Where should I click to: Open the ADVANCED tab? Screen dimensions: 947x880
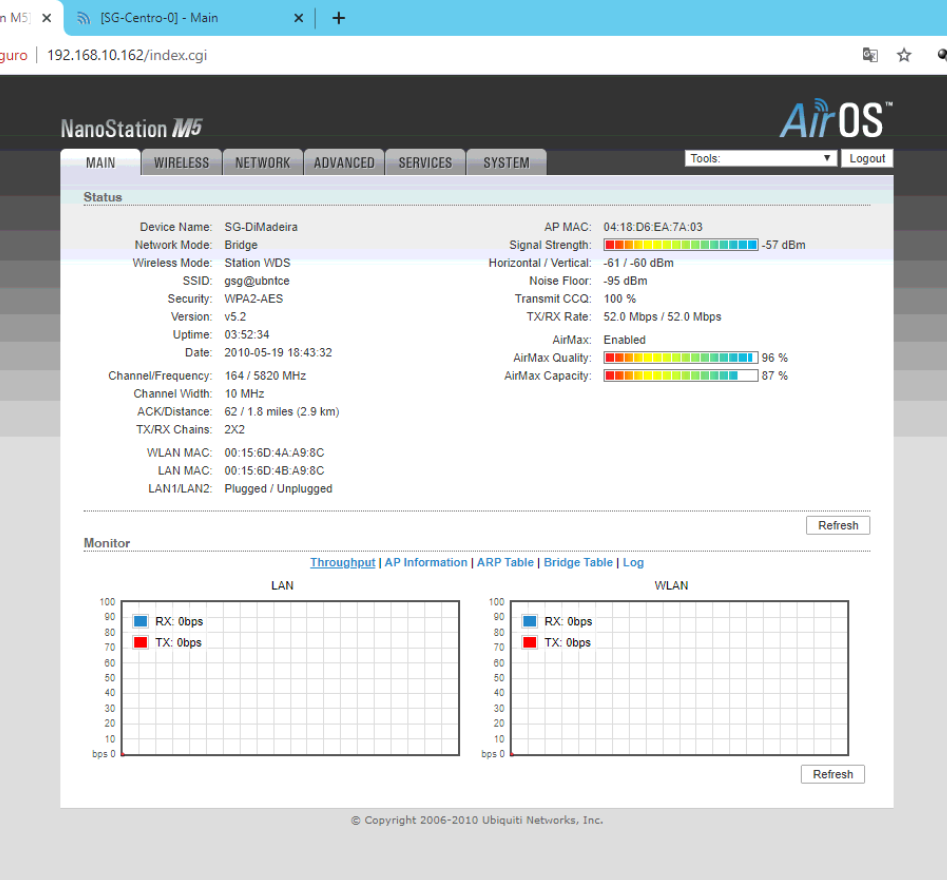click(344, 162)
